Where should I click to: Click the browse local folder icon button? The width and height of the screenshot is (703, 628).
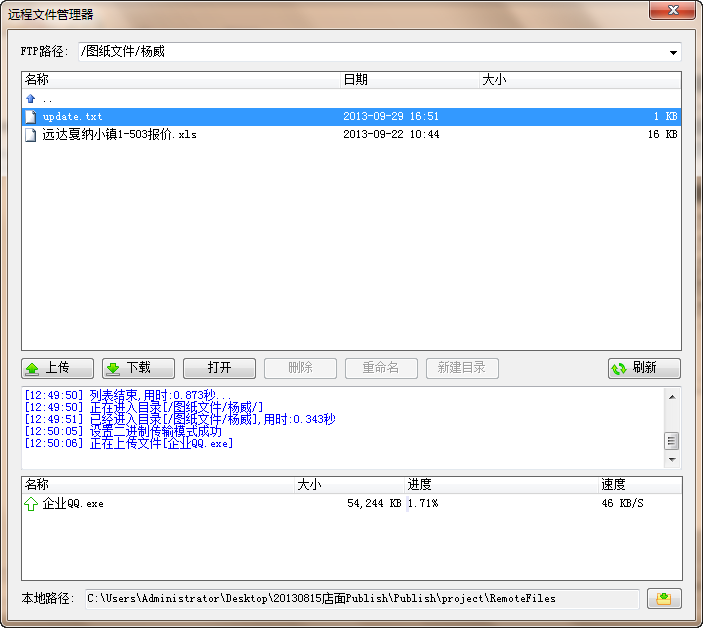(x=664, y=598)
